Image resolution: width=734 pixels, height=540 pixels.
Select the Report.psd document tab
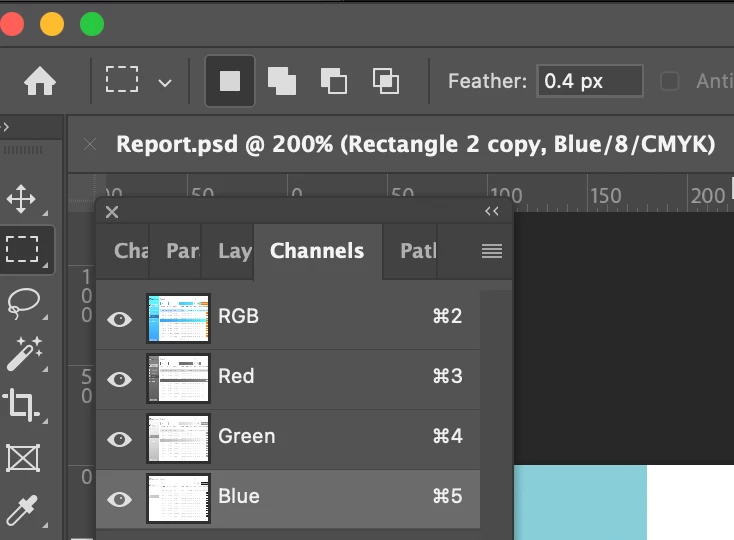click(x=415, y=144)
